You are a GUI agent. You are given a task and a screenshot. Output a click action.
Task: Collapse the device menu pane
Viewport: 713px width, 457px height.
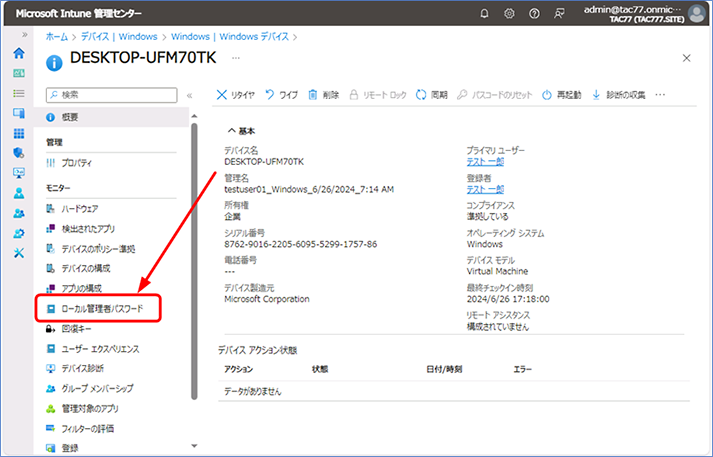pyautogui.click(x=189, y=95)
